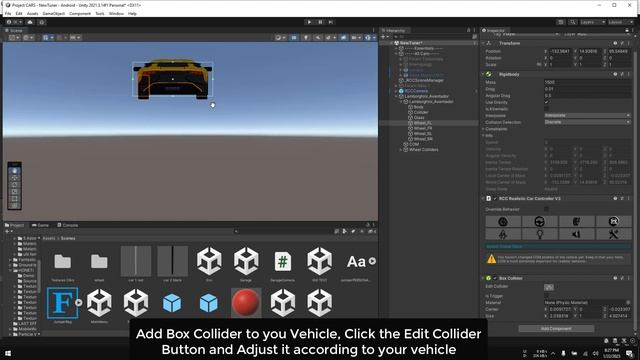The height and width of the screenshot is (360, 640).
Task: Open the Interpolate dropdown
Action: coord(587,116)
